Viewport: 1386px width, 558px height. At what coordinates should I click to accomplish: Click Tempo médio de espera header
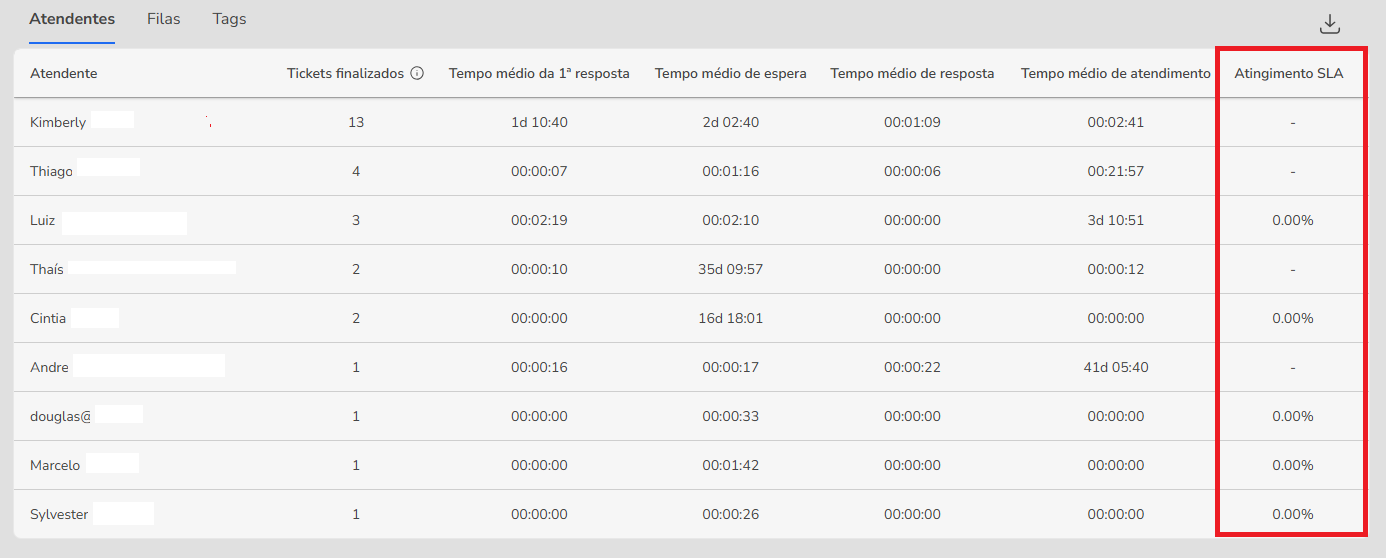(x=730, y=73)
